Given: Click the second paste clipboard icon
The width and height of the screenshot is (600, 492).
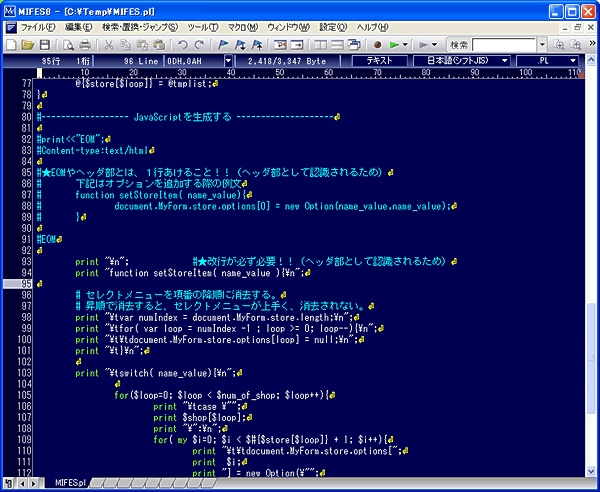Looking at the screenshot, I should pos(159,45).
